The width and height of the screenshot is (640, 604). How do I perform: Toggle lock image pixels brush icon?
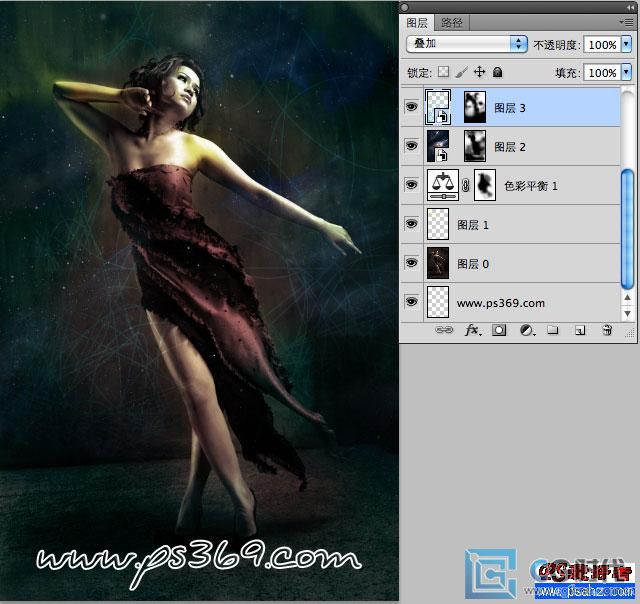[x=461, y=72]
